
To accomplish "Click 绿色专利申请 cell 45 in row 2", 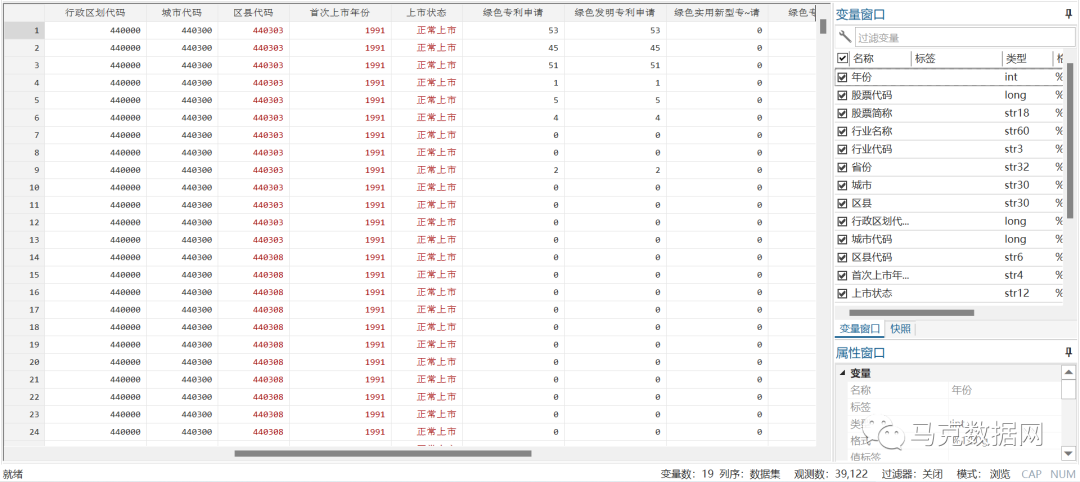I will click(513, 48).
